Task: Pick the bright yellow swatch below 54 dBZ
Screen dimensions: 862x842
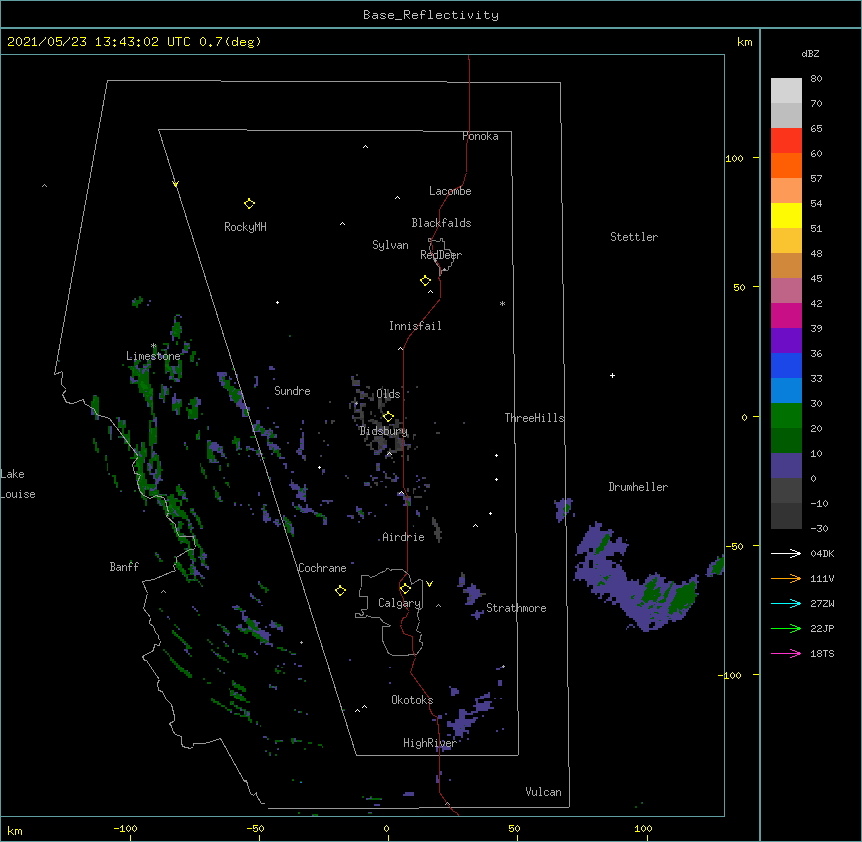Action: [786, 215]
